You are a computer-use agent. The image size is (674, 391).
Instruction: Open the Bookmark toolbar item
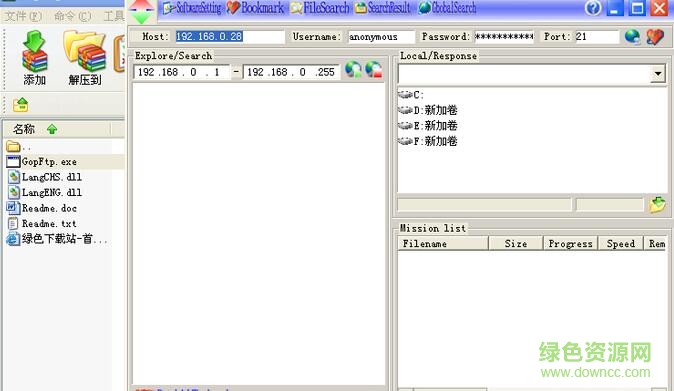255,8
